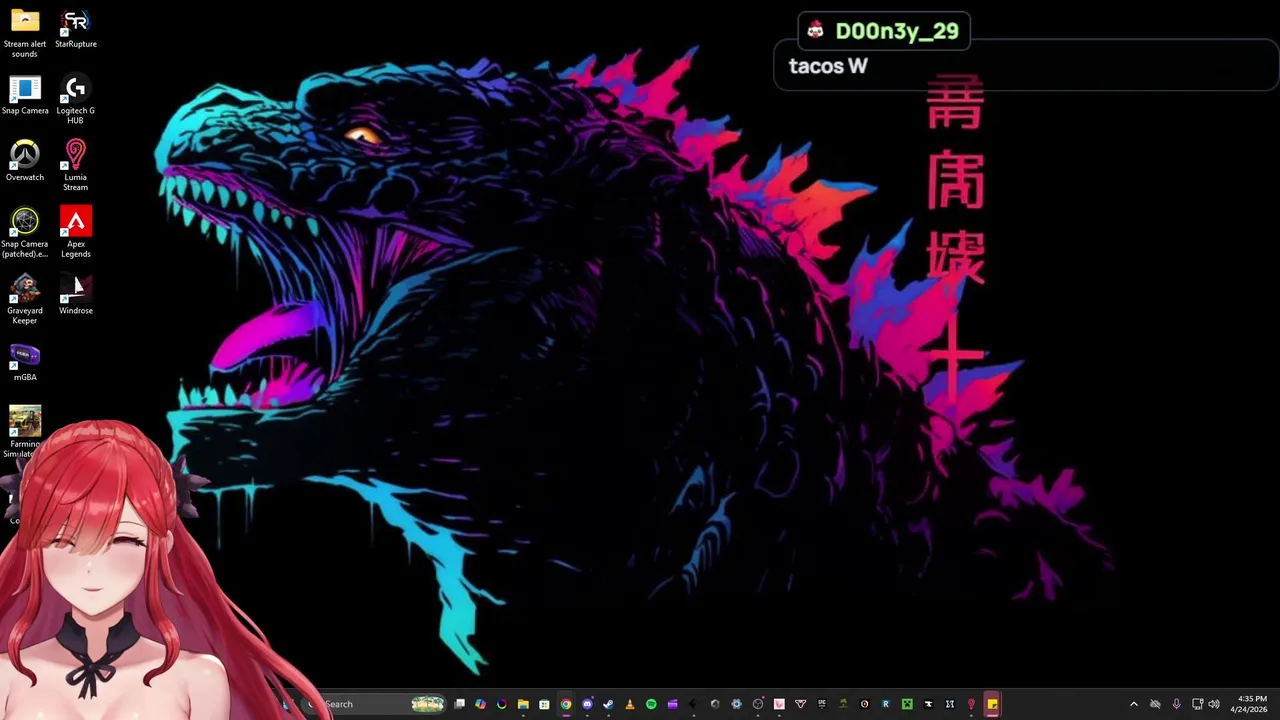The width and height of the screenshot is (1280, 720).
Task: Open the network status tray icon
Action: click(1197, 704)
